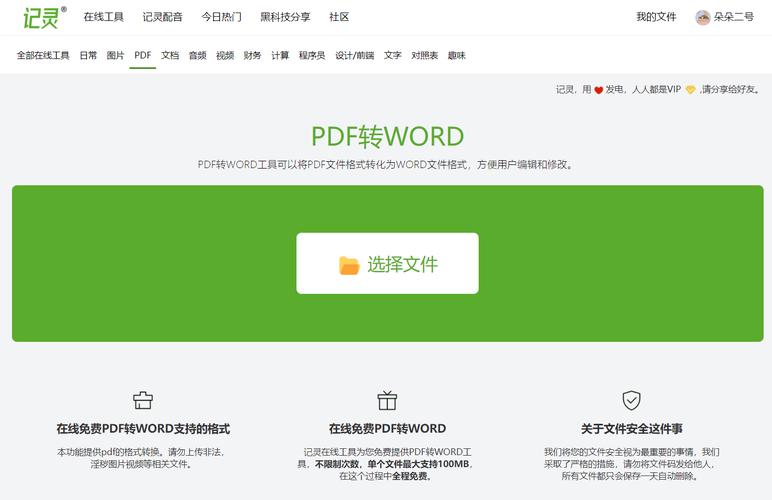772x500 pixels.
Task: Select the 全部在线工具 tab
Action: [x=43, y=55]
